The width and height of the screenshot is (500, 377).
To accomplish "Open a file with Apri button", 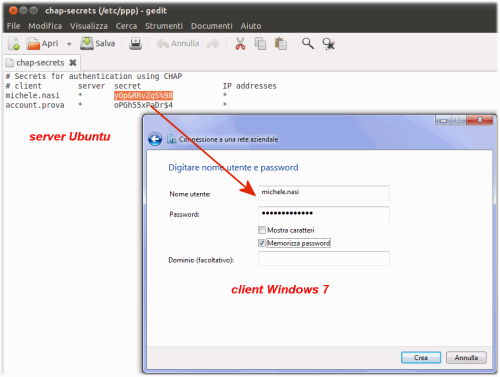I will tap(42, 44).
